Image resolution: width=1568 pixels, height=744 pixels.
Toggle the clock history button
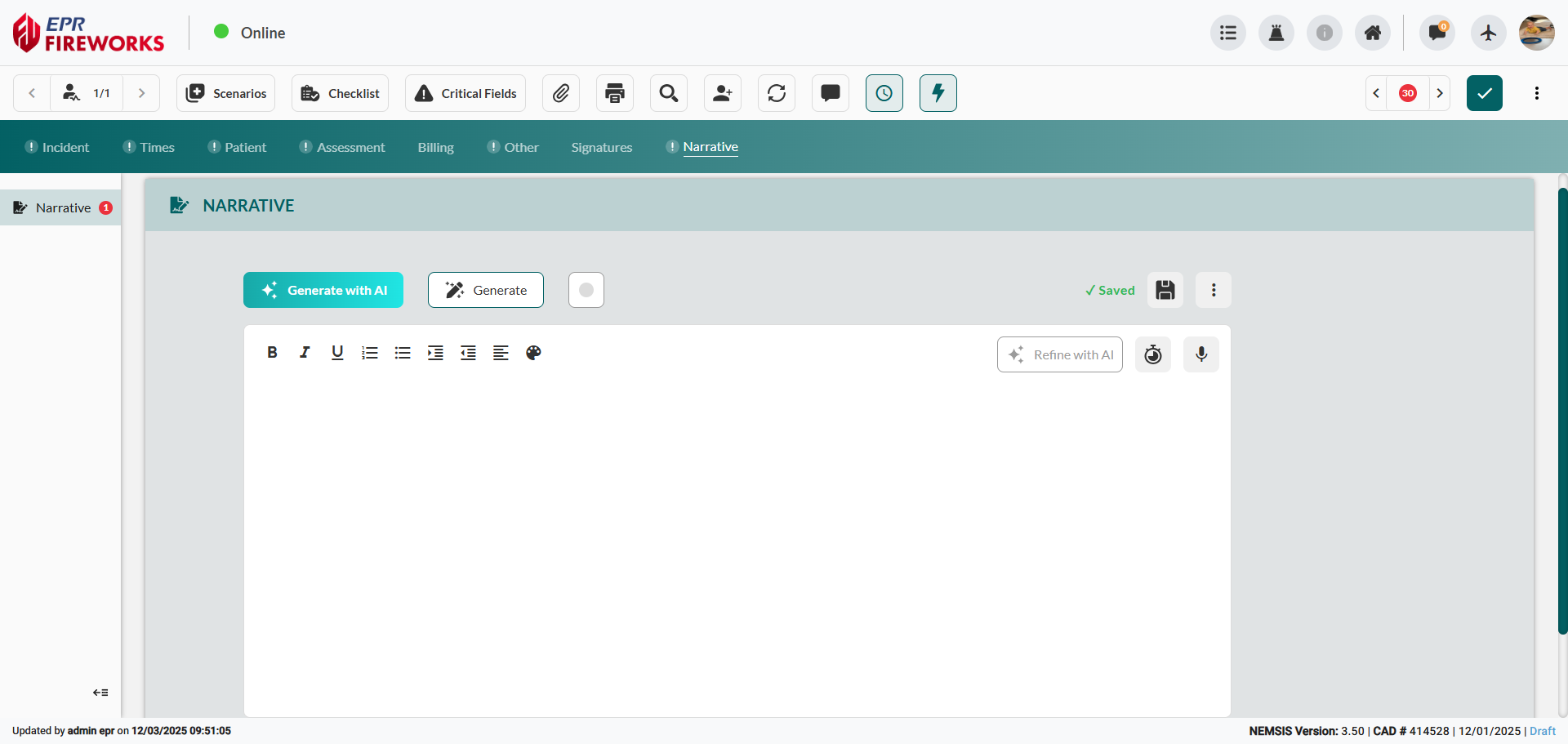[884, 93]
